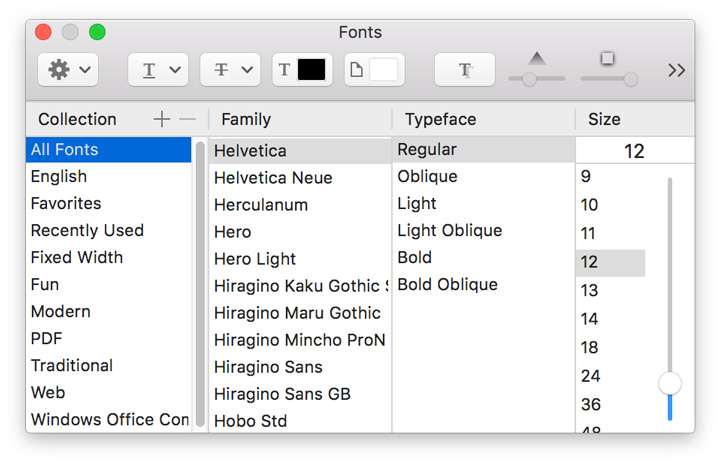Viewport: 720px width, 464px height.
Task: Select the Web collection
Action: click(108, 393)
